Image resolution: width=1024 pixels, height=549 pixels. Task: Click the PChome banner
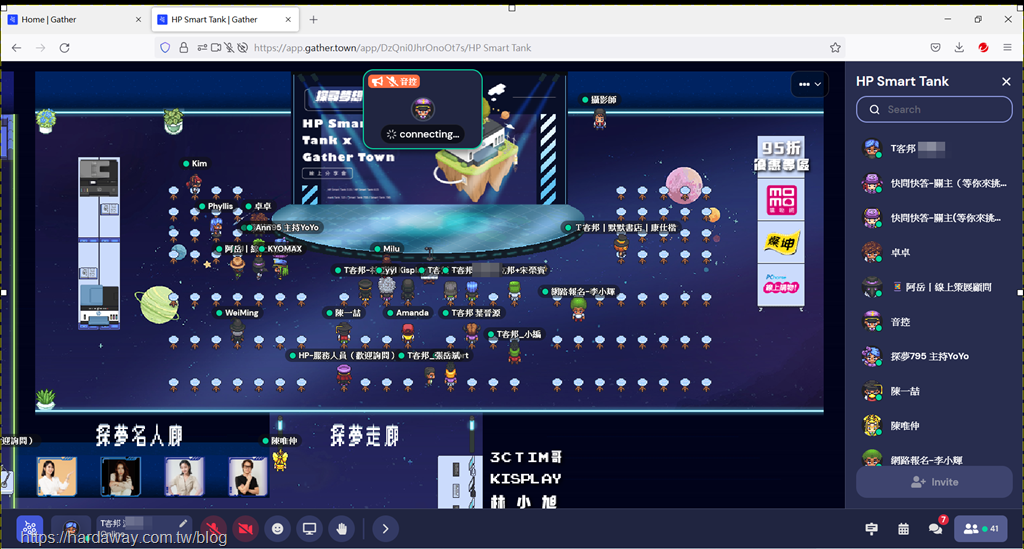click(x=781, y=285)
